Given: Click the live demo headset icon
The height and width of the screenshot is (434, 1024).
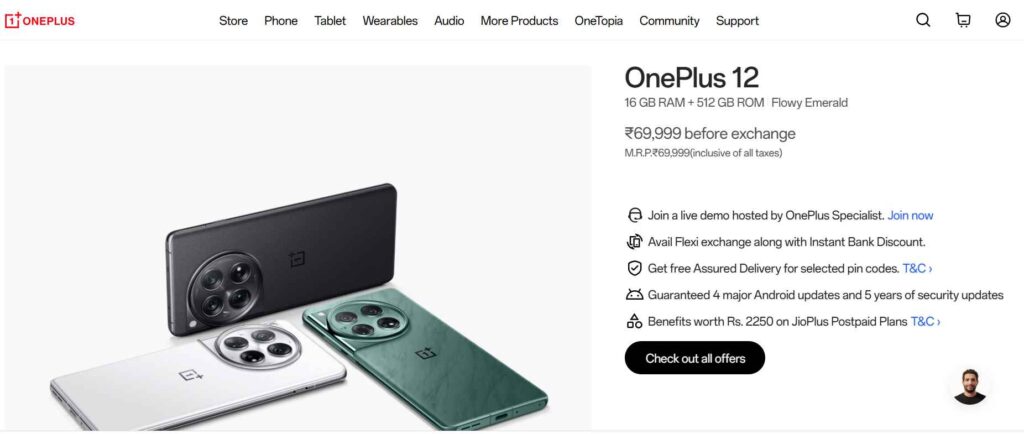Looking at the screenshot, I should tap(634, 215).
